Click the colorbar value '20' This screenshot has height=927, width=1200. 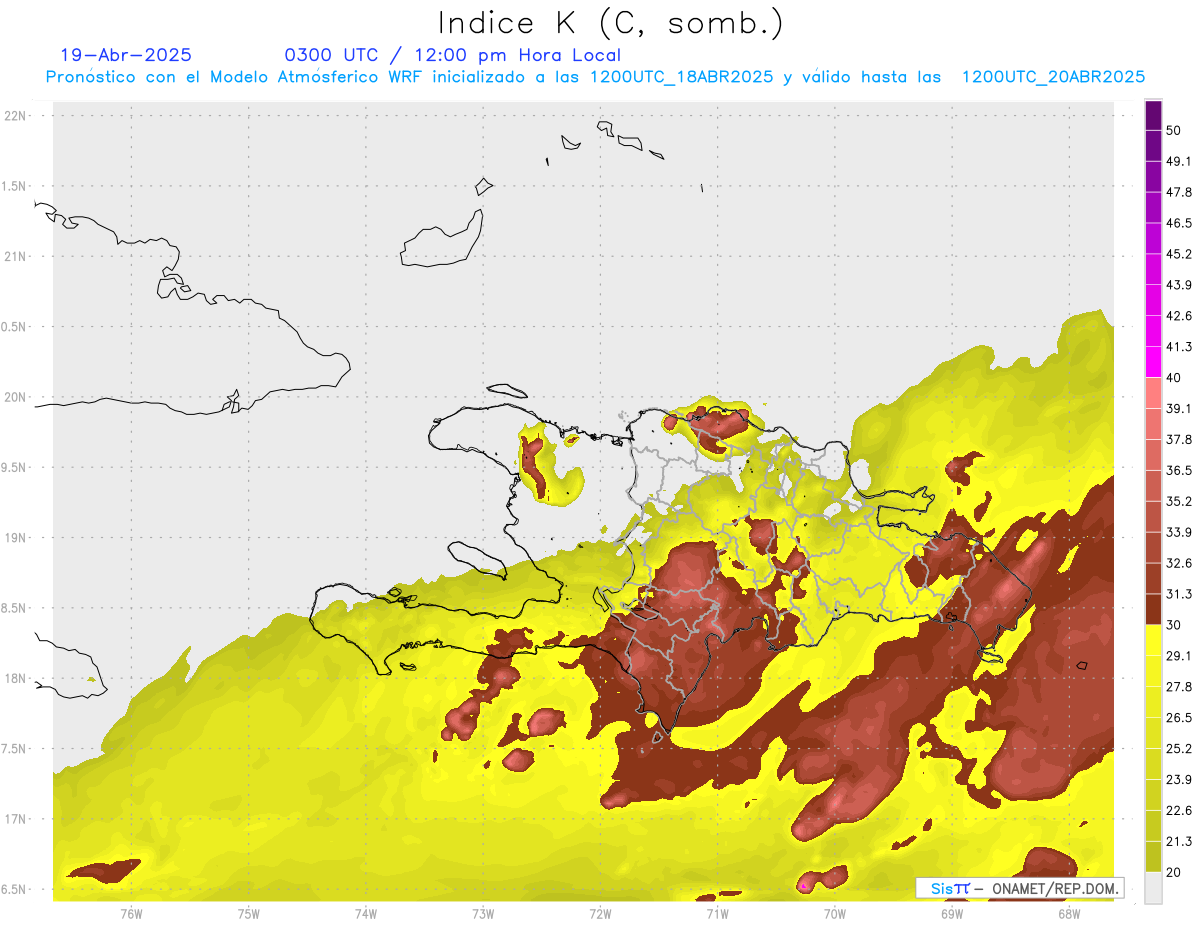[x=1173, y=872]
